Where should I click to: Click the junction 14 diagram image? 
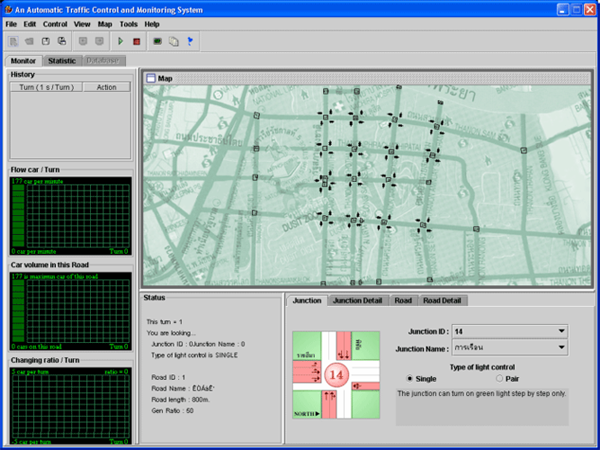[335, 375]
